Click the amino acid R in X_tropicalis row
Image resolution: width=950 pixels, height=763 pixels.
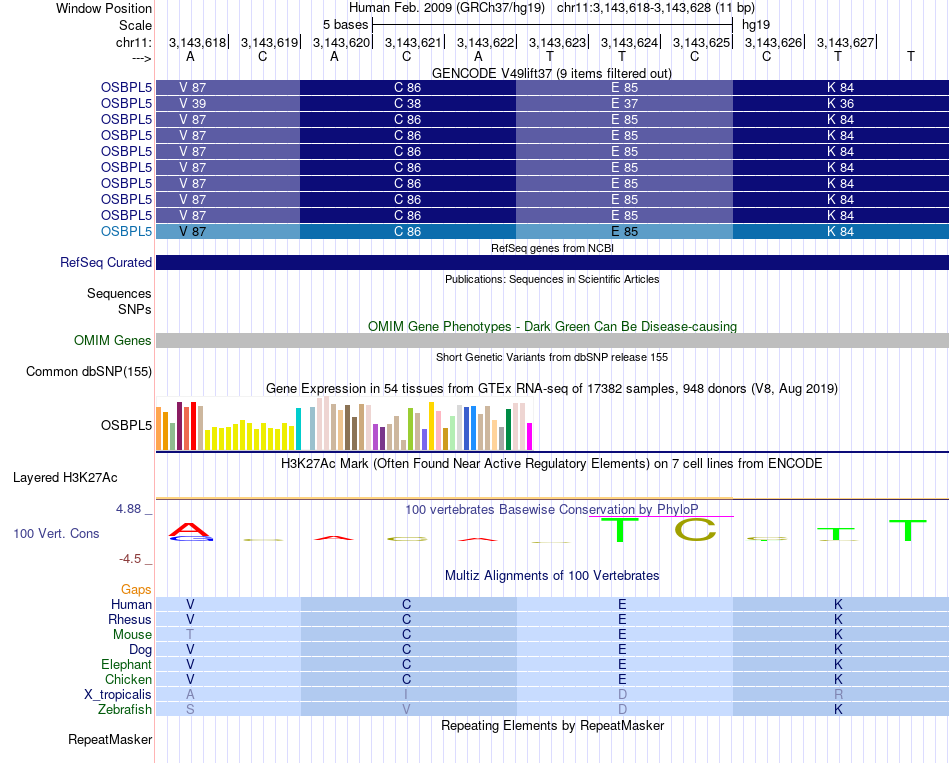(x=839, y=695)
